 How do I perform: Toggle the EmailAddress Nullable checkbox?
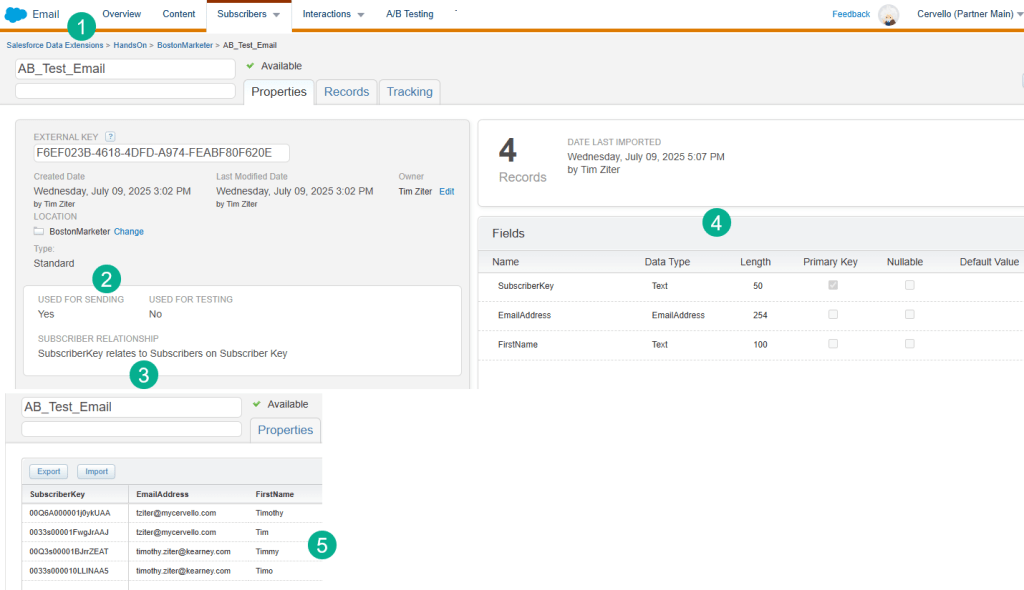click(x=909, y=315)
